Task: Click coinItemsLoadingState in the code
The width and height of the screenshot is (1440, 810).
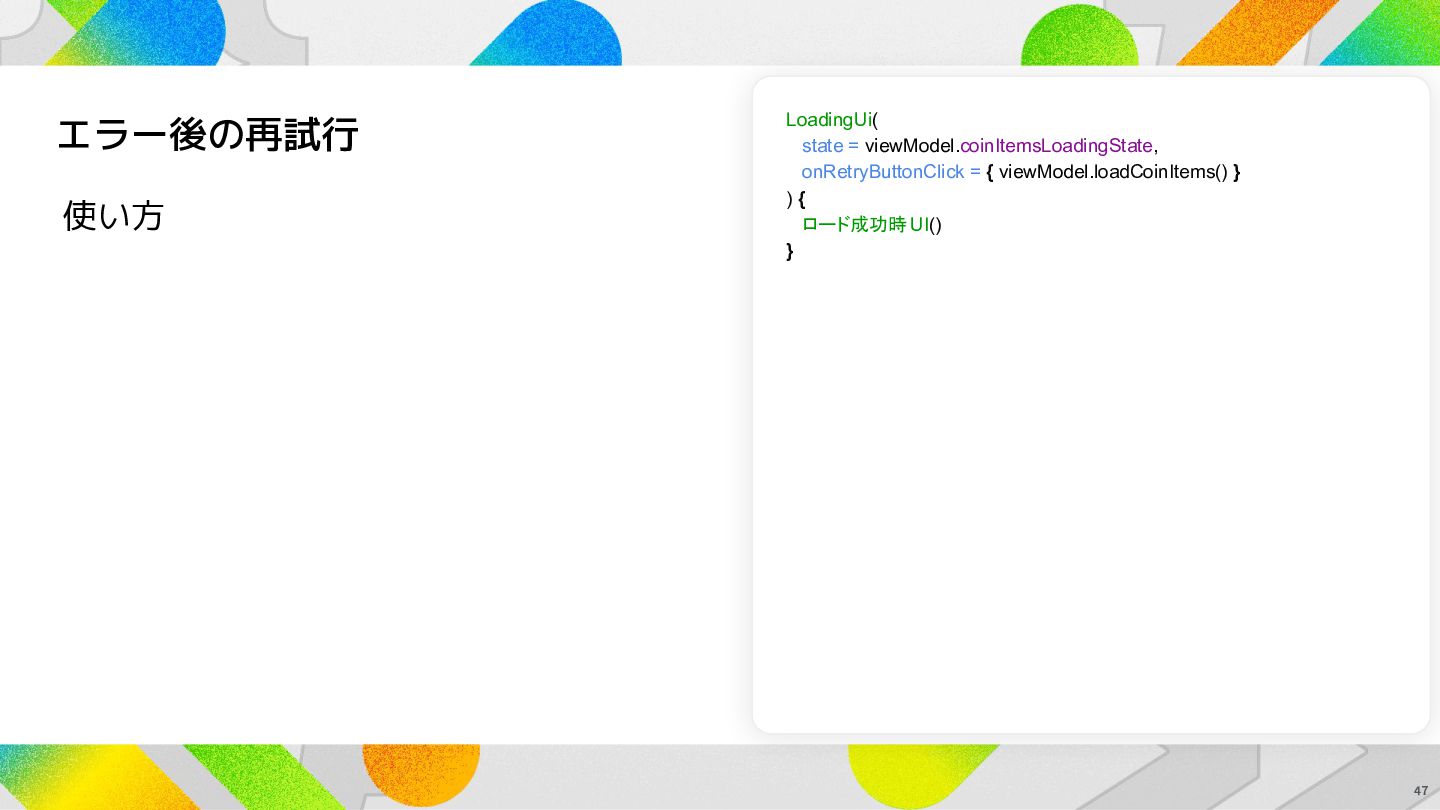Action: point(1056,146)
